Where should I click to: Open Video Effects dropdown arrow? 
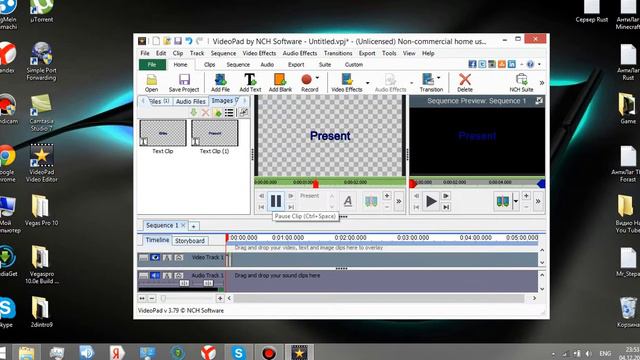pyautogui.click(x=367, y=83)
